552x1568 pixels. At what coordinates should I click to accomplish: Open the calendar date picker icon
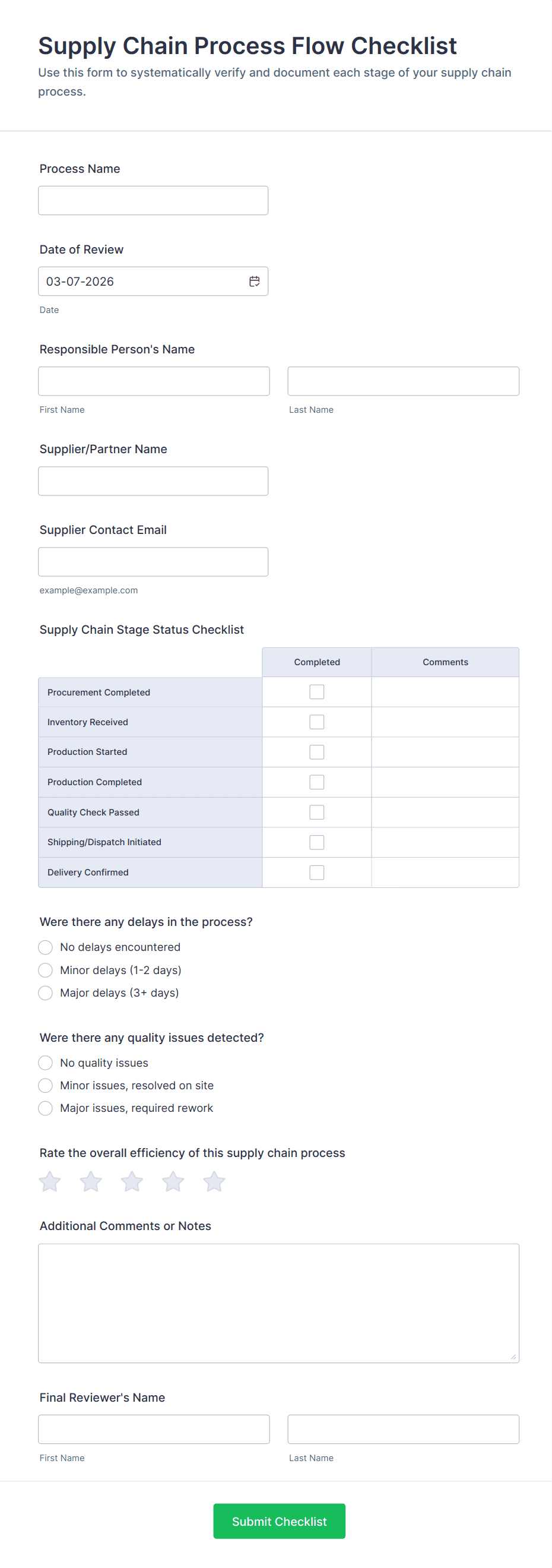point(255,281)
